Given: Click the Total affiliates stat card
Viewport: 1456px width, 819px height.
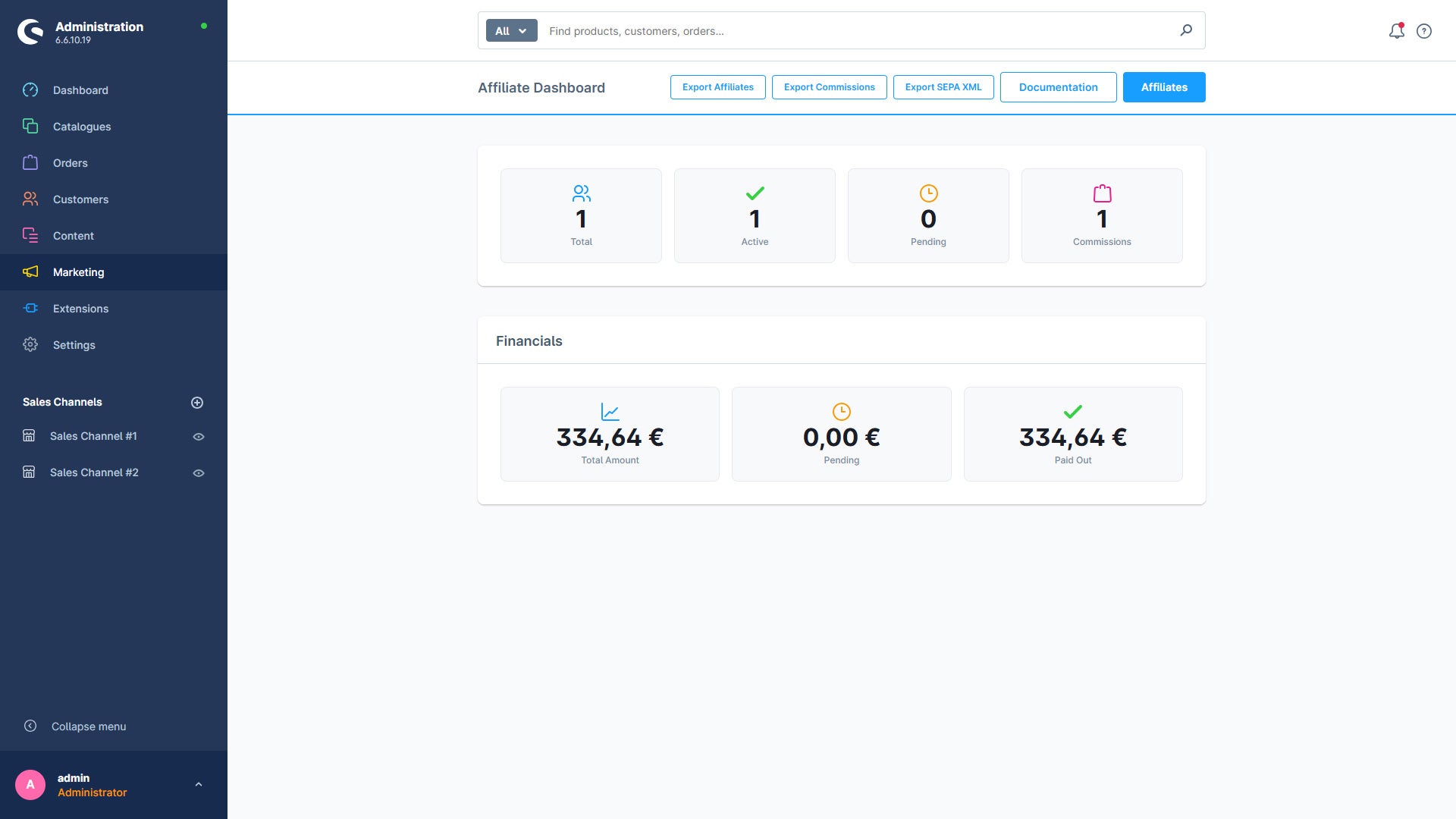Looking at the screenshot, I should pyautogui.click(x=581, y=216).
